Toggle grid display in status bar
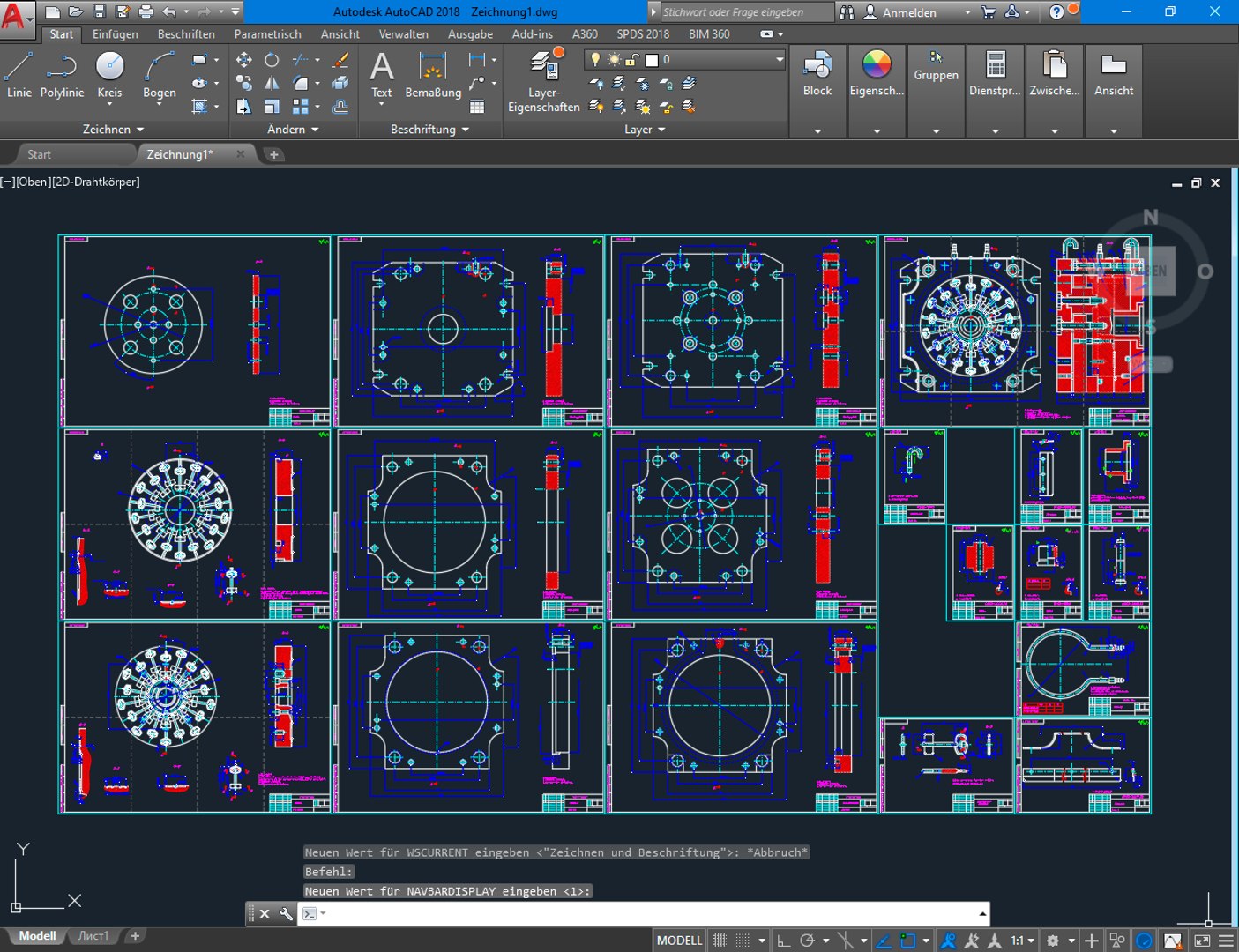This screenshot has height=952, width=1239. coord(720,941)
